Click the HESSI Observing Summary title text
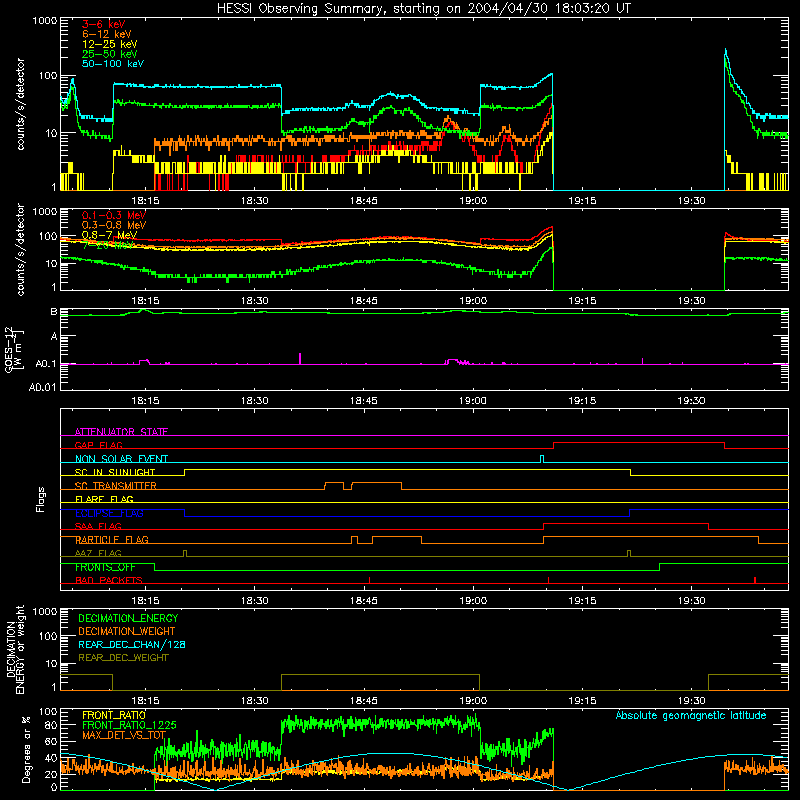800x800 pixels. [x=423, y=9]
